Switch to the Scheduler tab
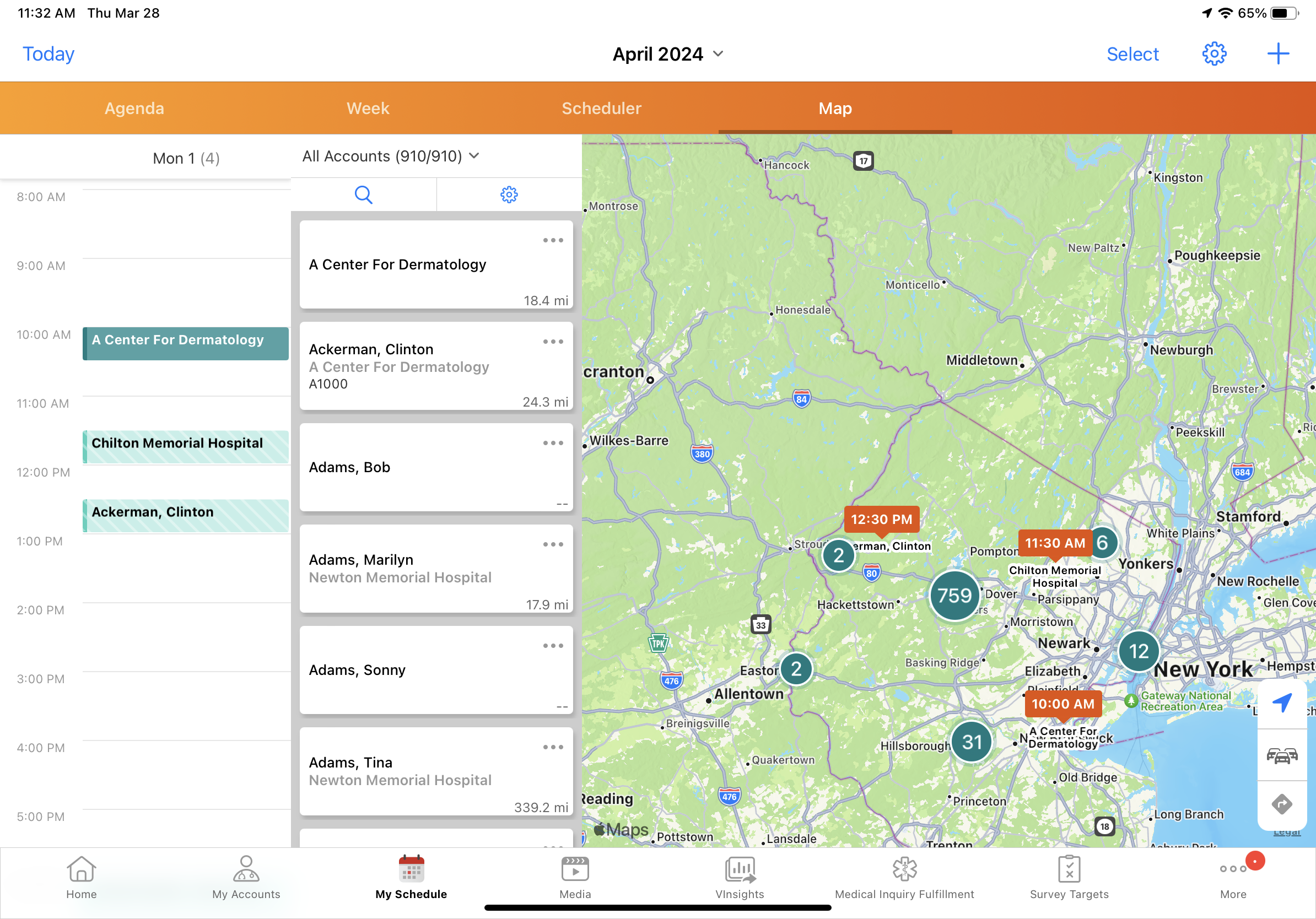 pos(601,109)
